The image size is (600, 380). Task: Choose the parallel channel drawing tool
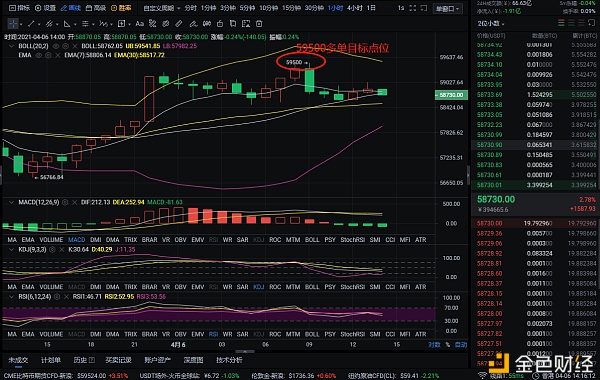pos(49,24)
